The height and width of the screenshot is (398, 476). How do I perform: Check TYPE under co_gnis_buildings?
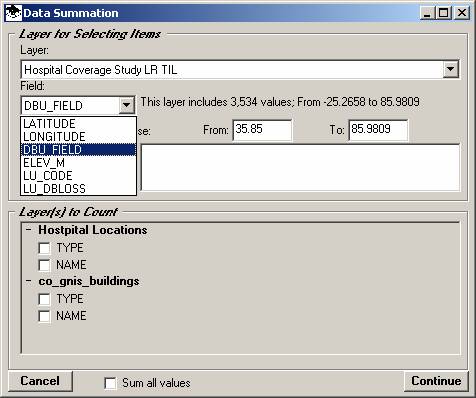tap(44, 299)
